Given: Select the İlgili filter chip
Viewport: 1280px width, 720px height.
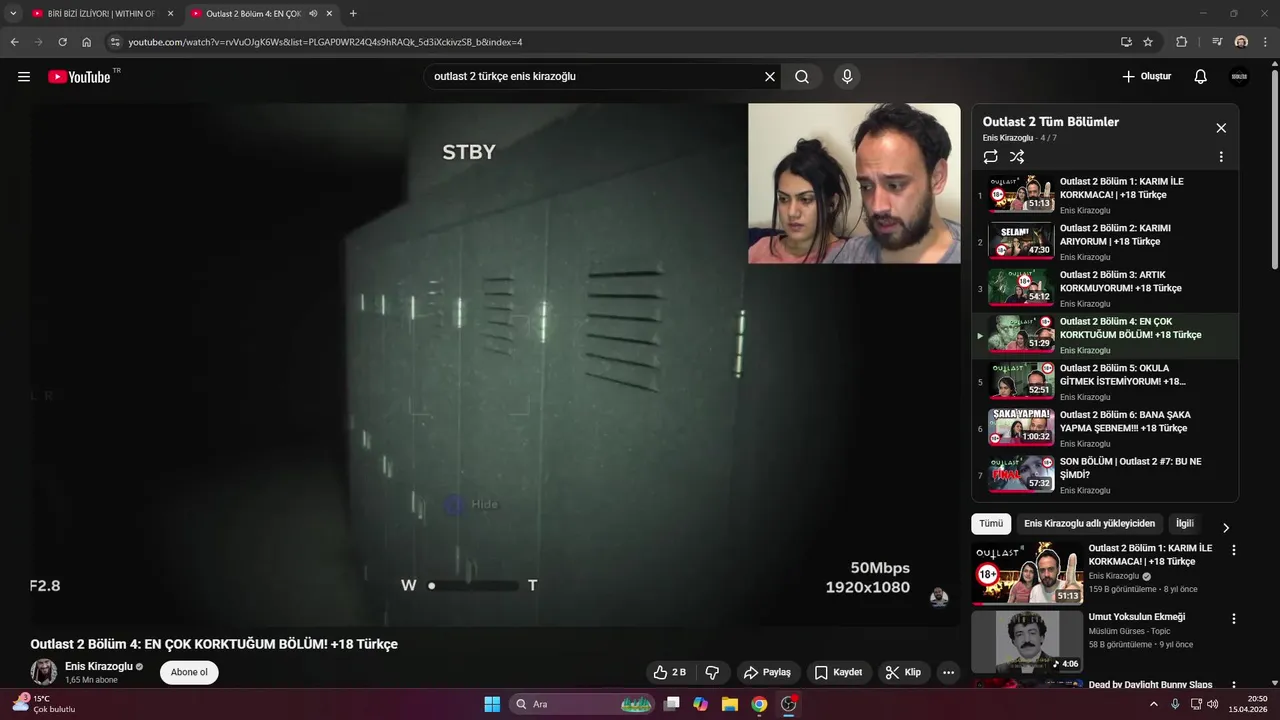Looking at the screenshot, I should coord(1185,524).
